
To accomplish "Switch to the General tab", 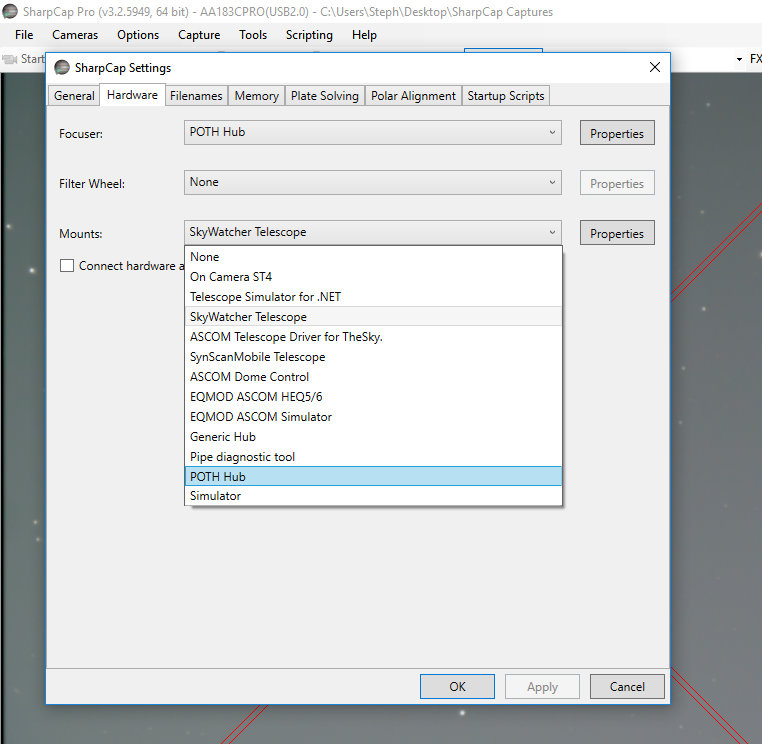I will coord(74,96).
